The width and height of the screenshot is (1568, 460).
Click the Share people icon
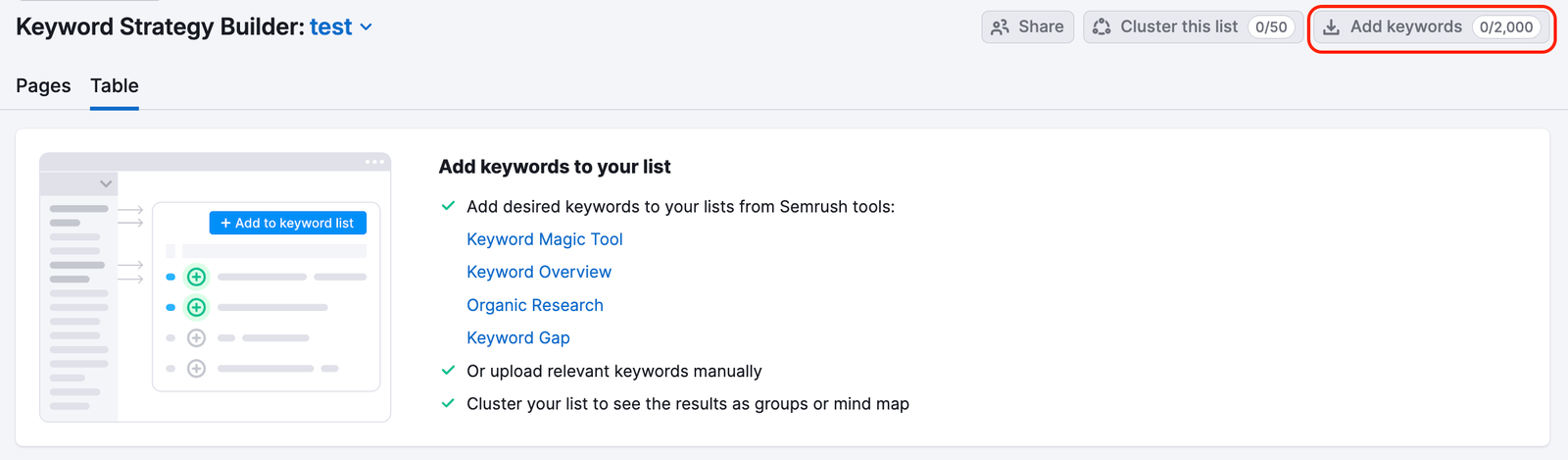[x=1000, y=27]
